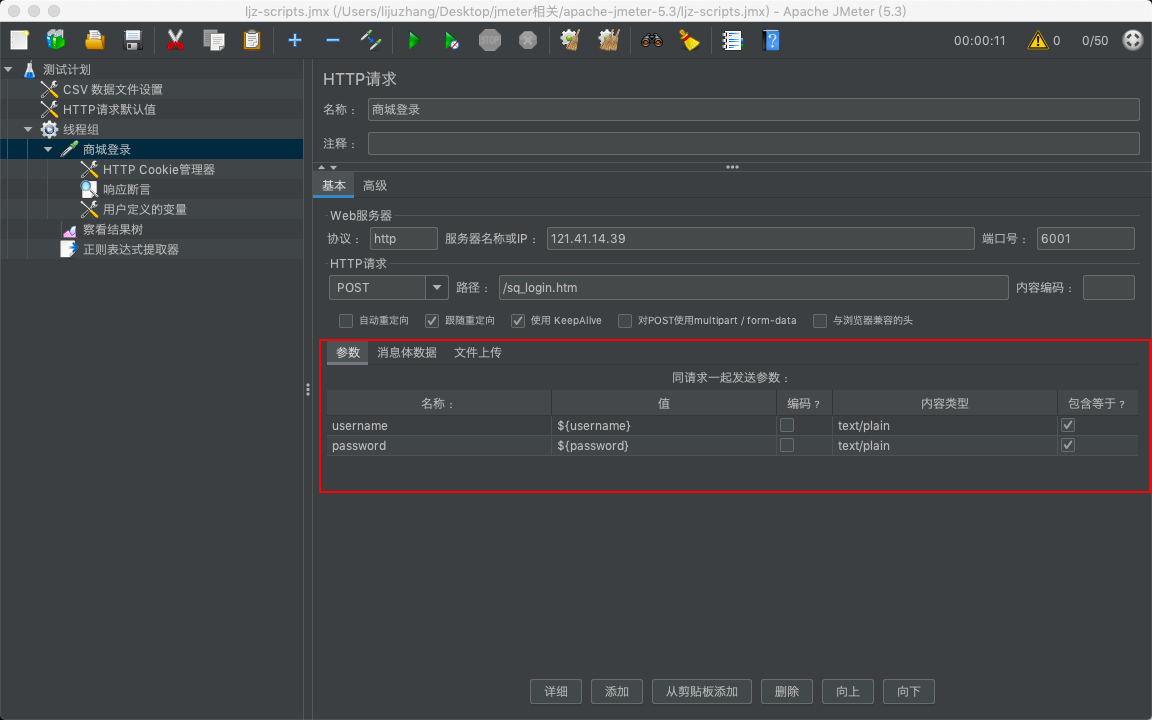The height and width of the screenshot is (720, 1152).
Task: Click Start no pauses icon
Action: tap(452, 40)
